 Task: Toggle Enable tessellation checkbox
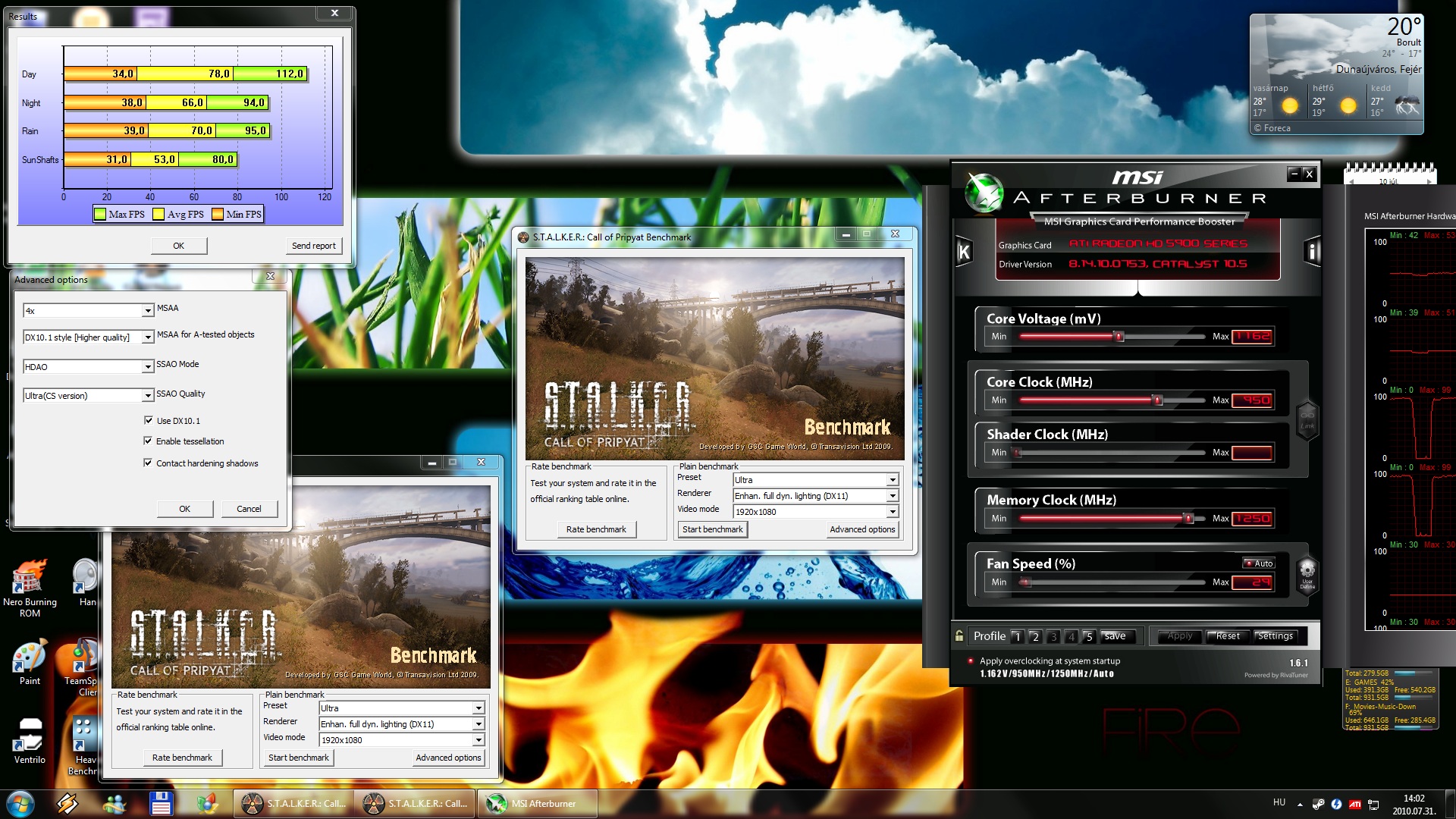point(148,441)
